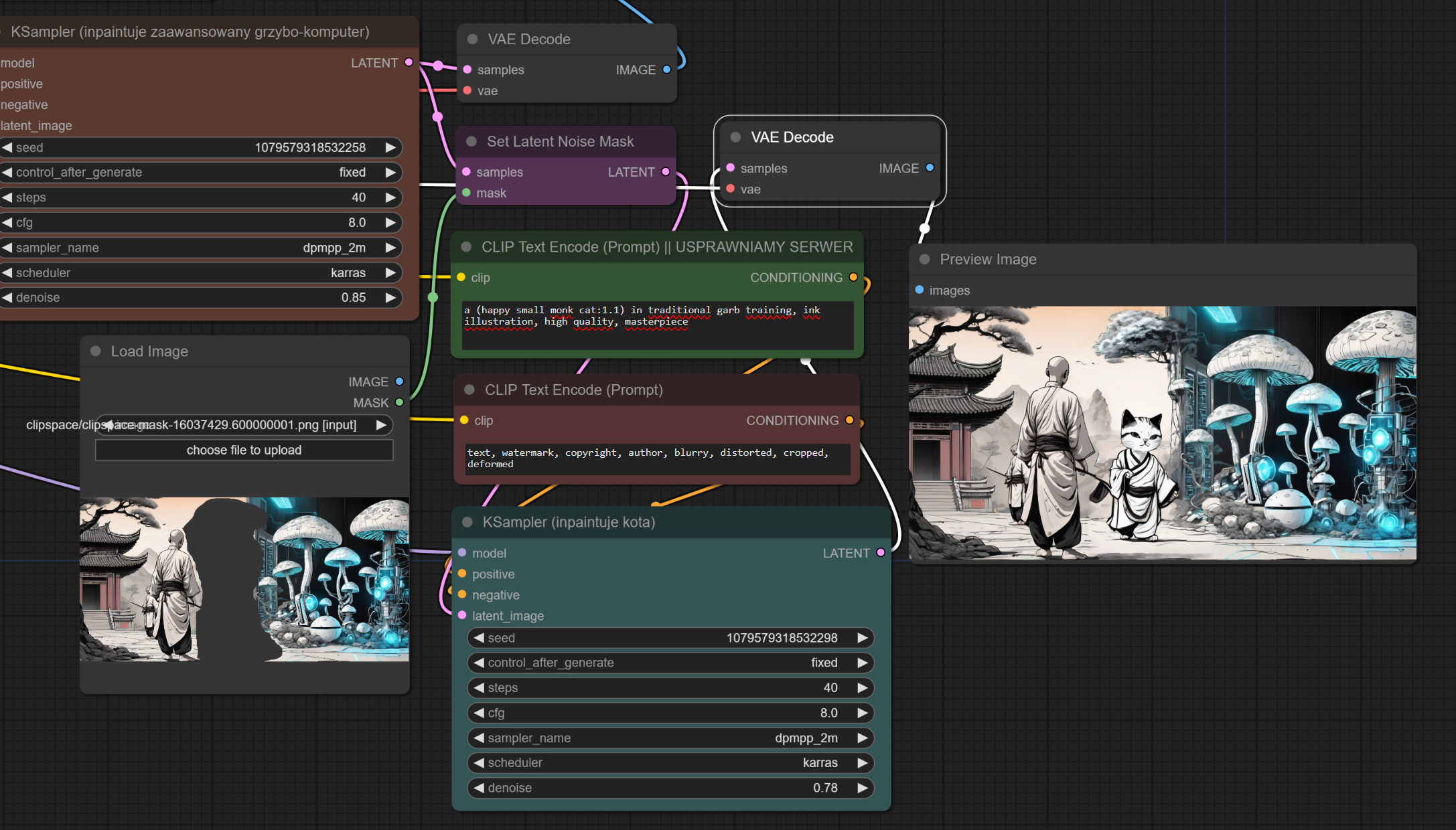Collapse the Load Image node via its dot
This screenshot has height=830, width=1456.
(96, 351)
